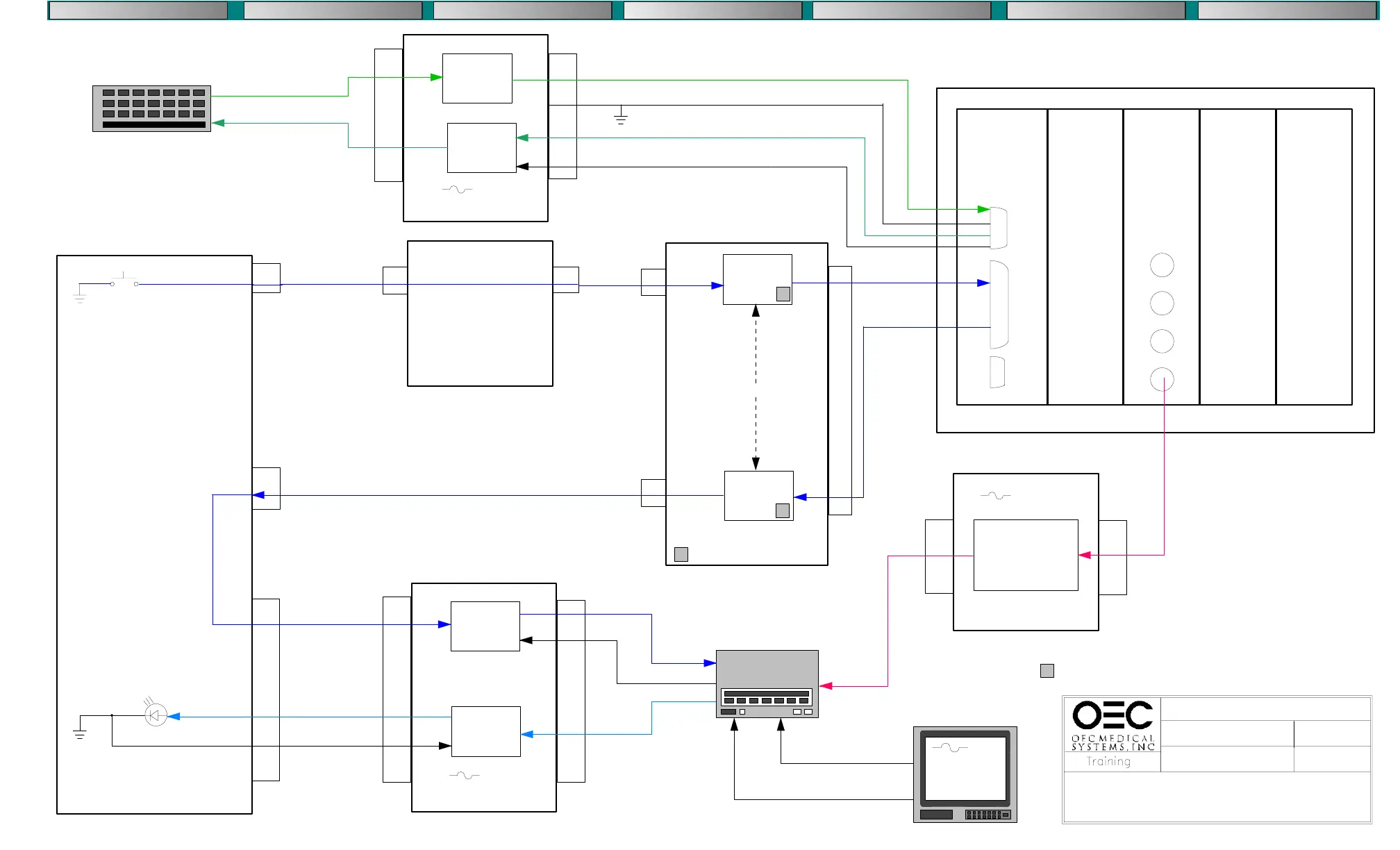
Task: Click the bottom circle connector with pink wire
Action: tap(1162, 379)
